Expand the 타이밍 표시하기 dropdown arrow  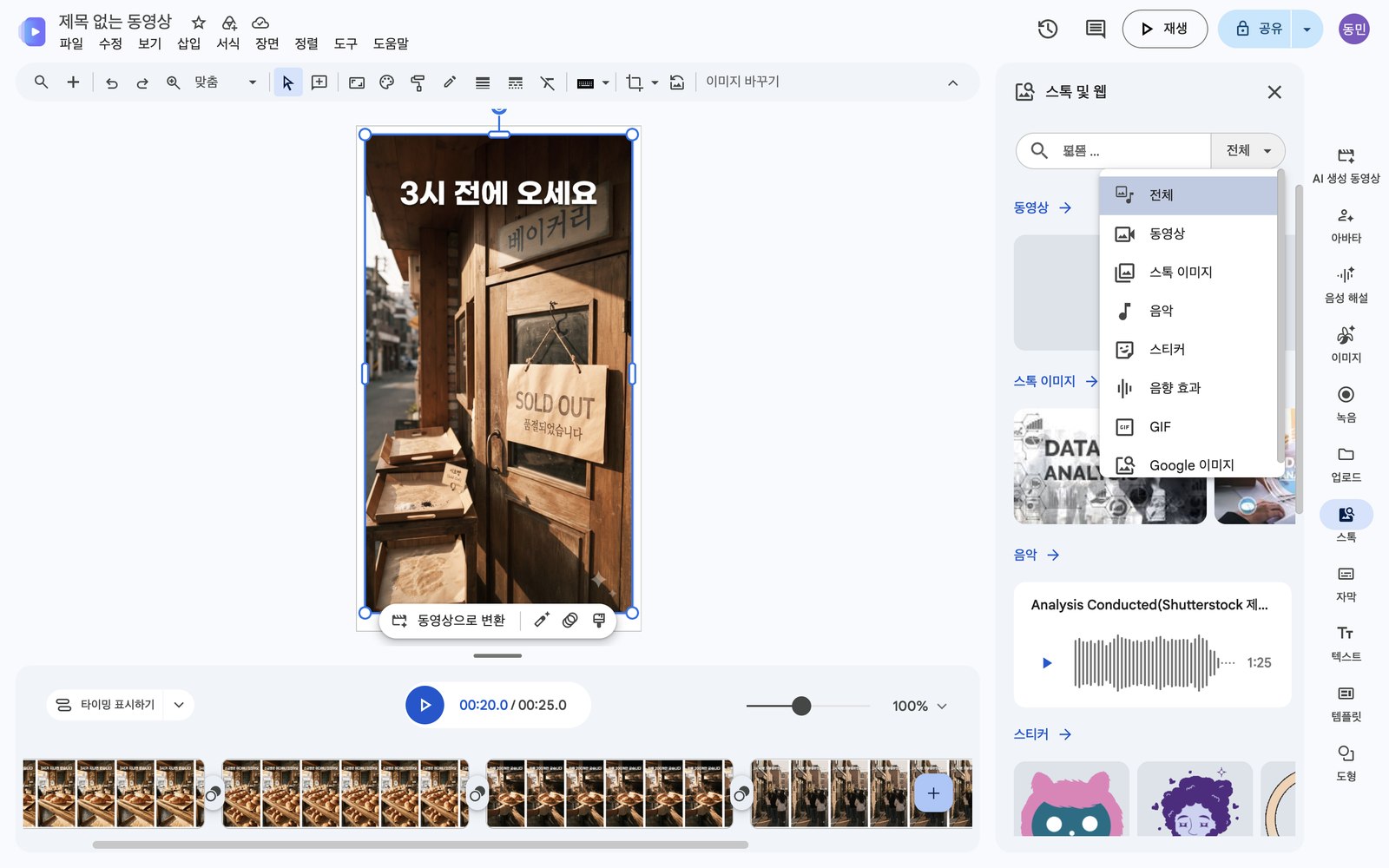click(179, 705)
